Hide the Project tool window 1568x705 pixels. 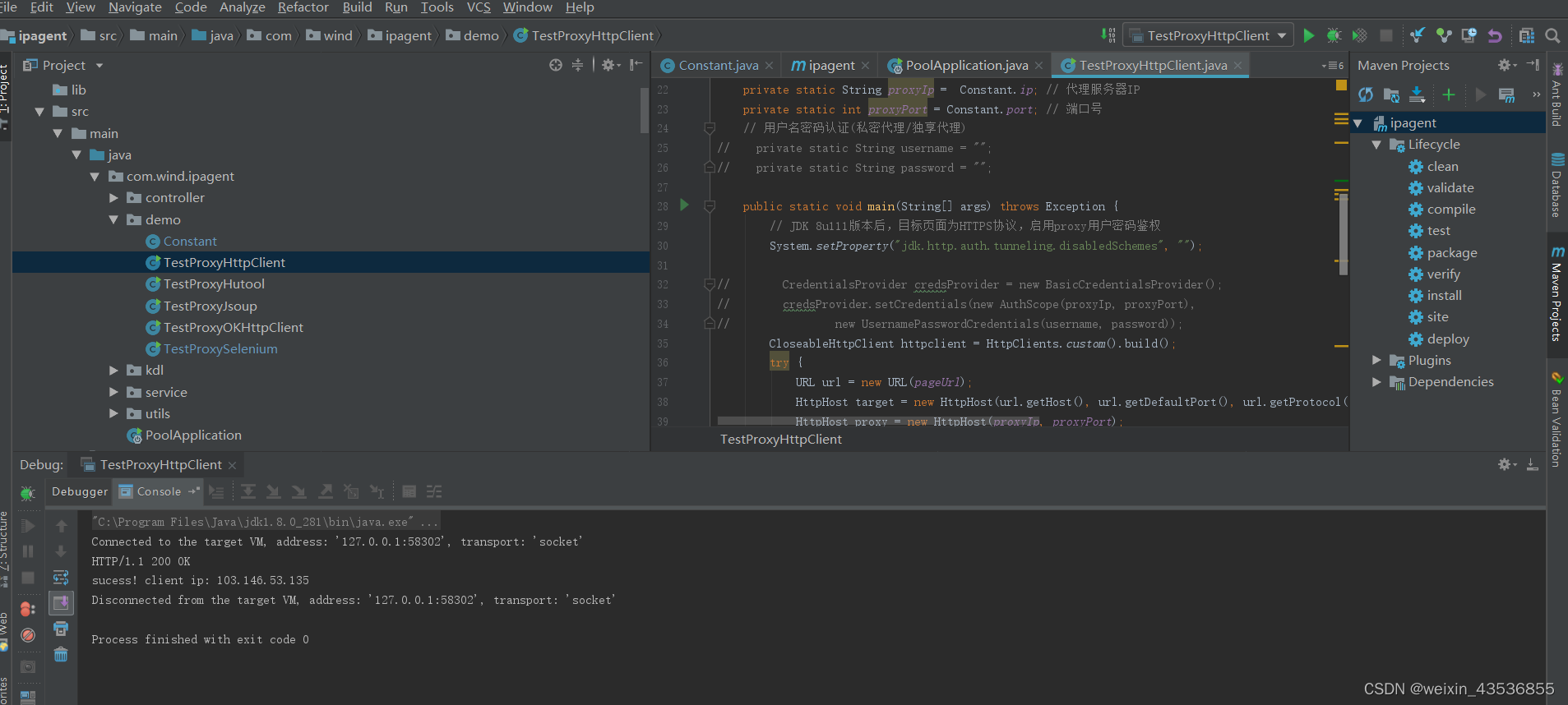pos(636,65)
